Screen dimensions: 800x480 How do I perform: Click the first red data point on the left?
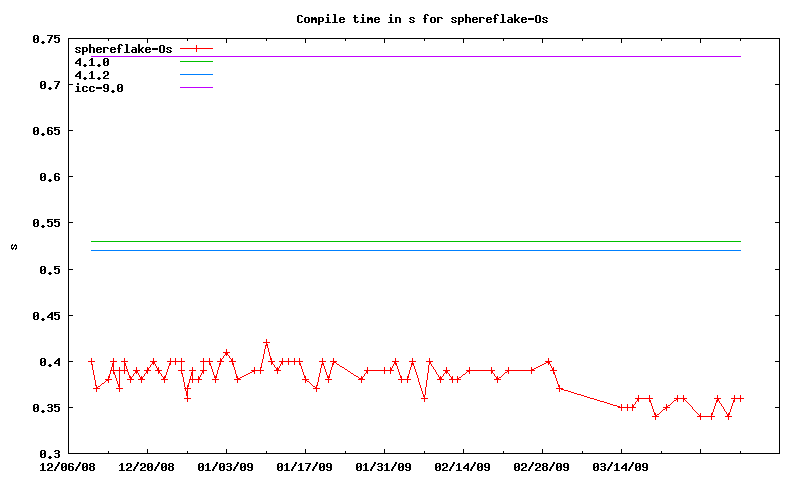pos(91,361)
